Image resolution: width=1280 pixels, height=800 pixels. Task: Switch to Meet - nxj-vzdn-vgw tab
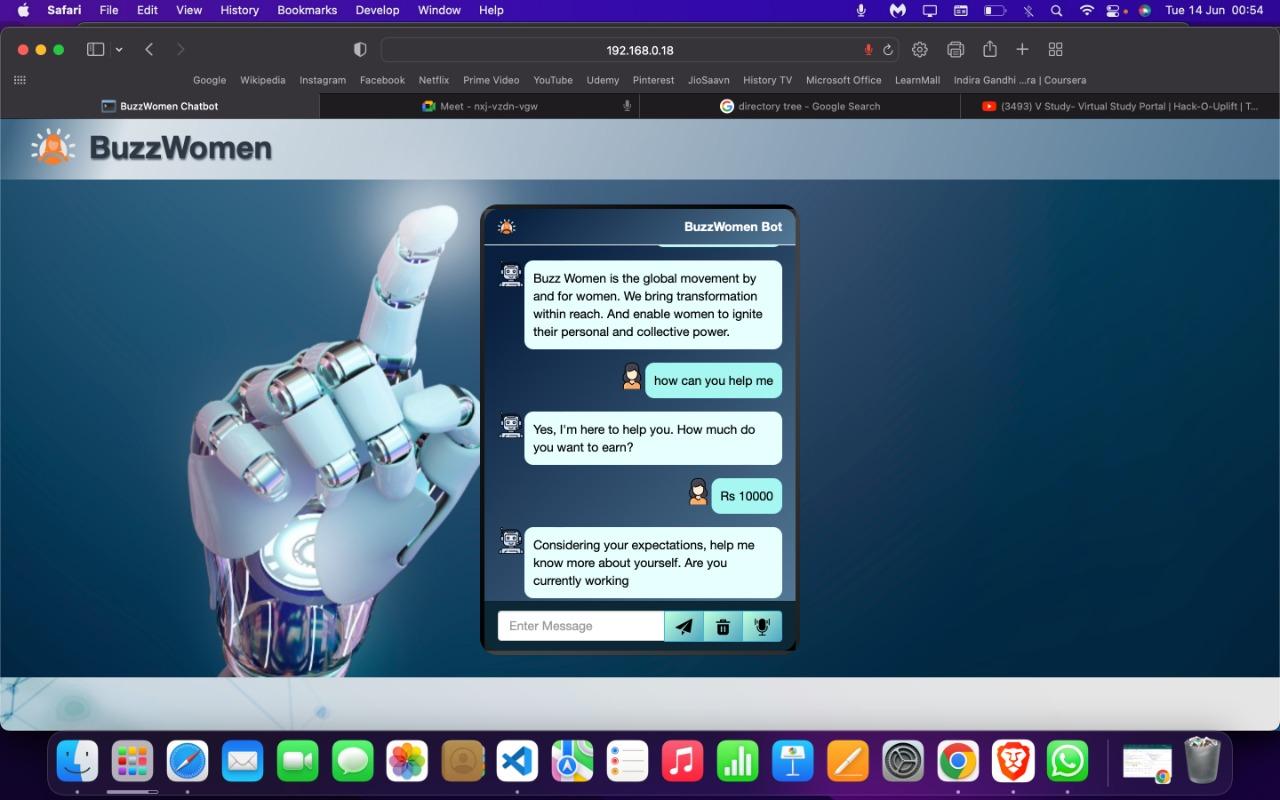(480, 106)
